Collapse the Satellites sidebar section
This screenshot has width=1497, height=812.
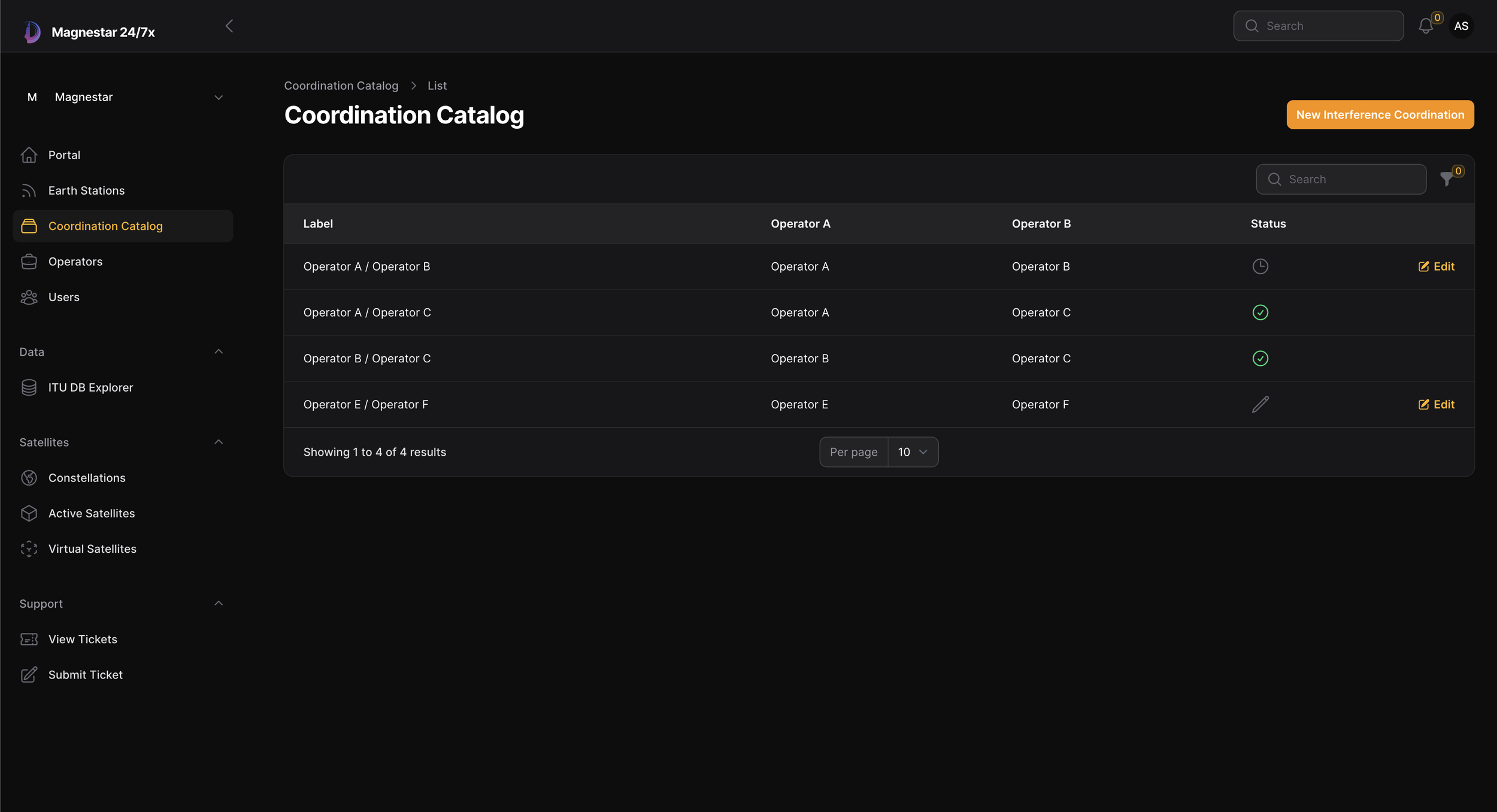[x=219, y=443]
